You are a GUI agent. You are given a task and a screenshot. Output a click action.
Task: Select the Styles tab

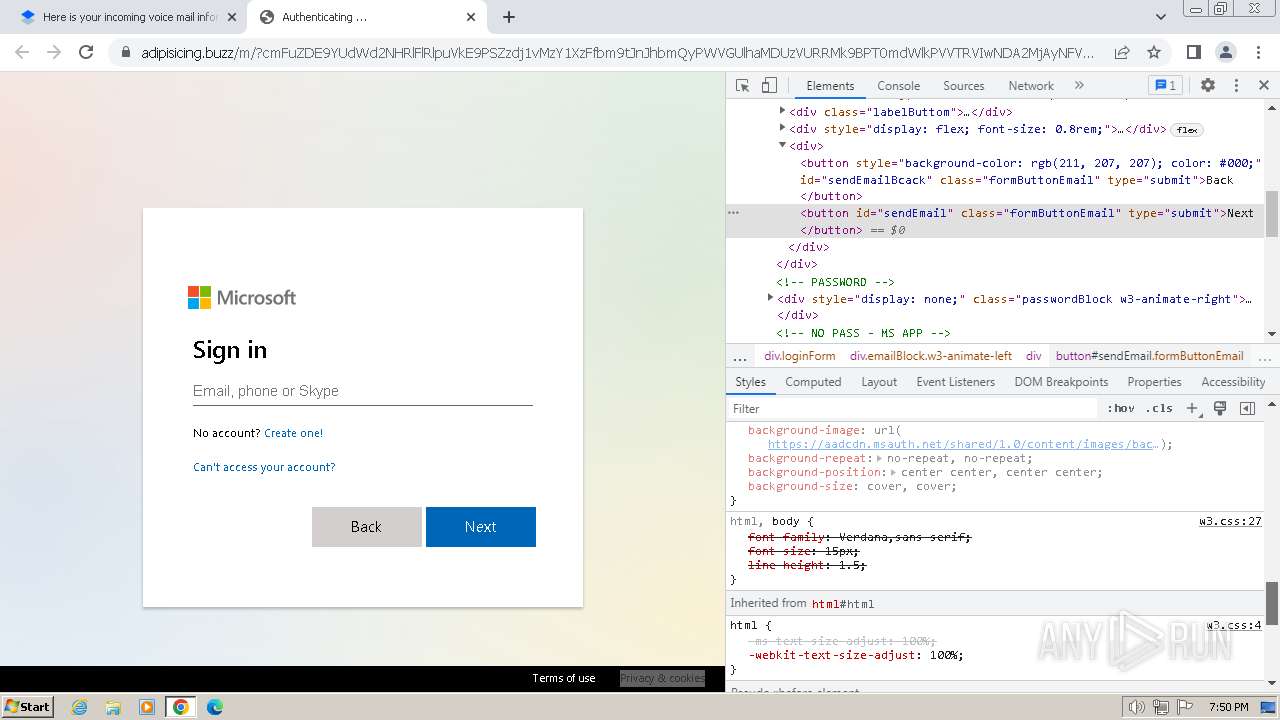pyautogui.click(x=750, y=382)
